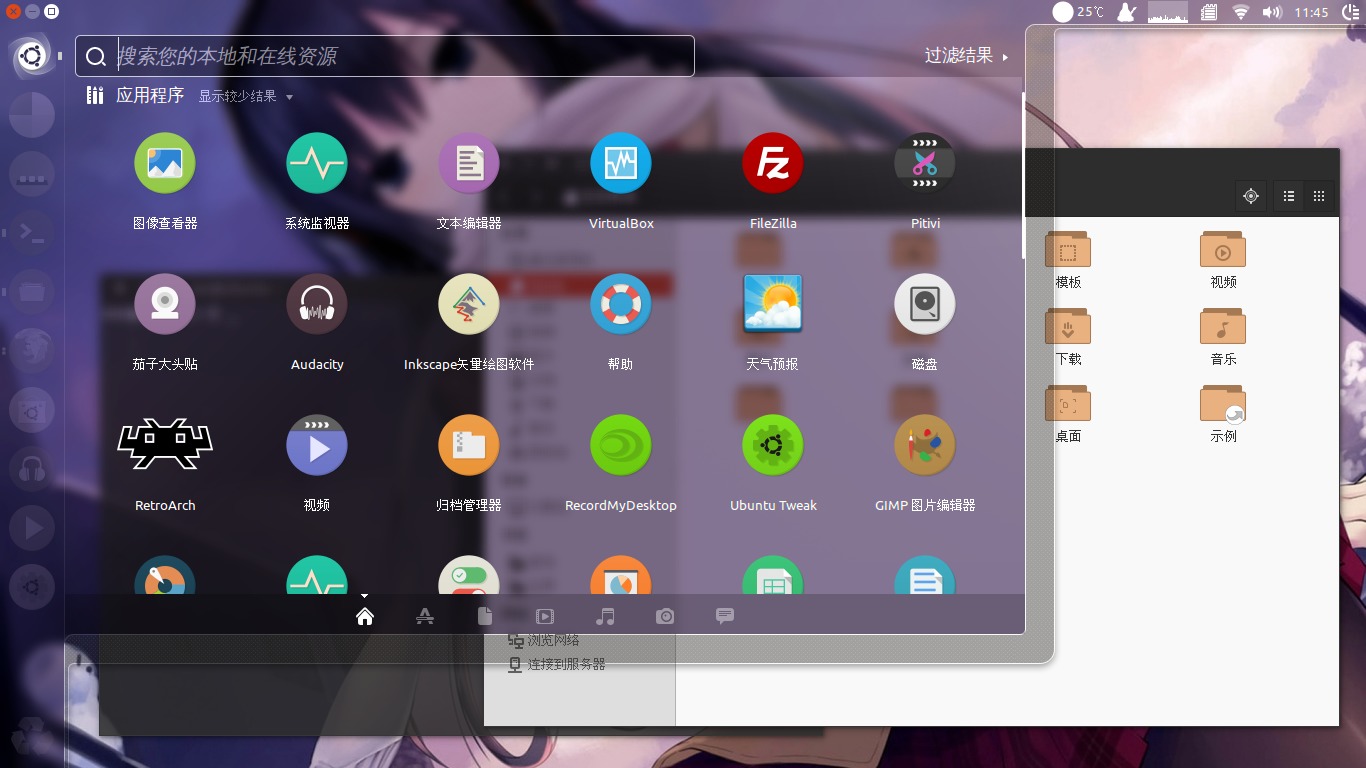This screenshot has width=1366, height=768.
Task: Click the Ubuntu Dash launcher button
Action: (32, 56)
